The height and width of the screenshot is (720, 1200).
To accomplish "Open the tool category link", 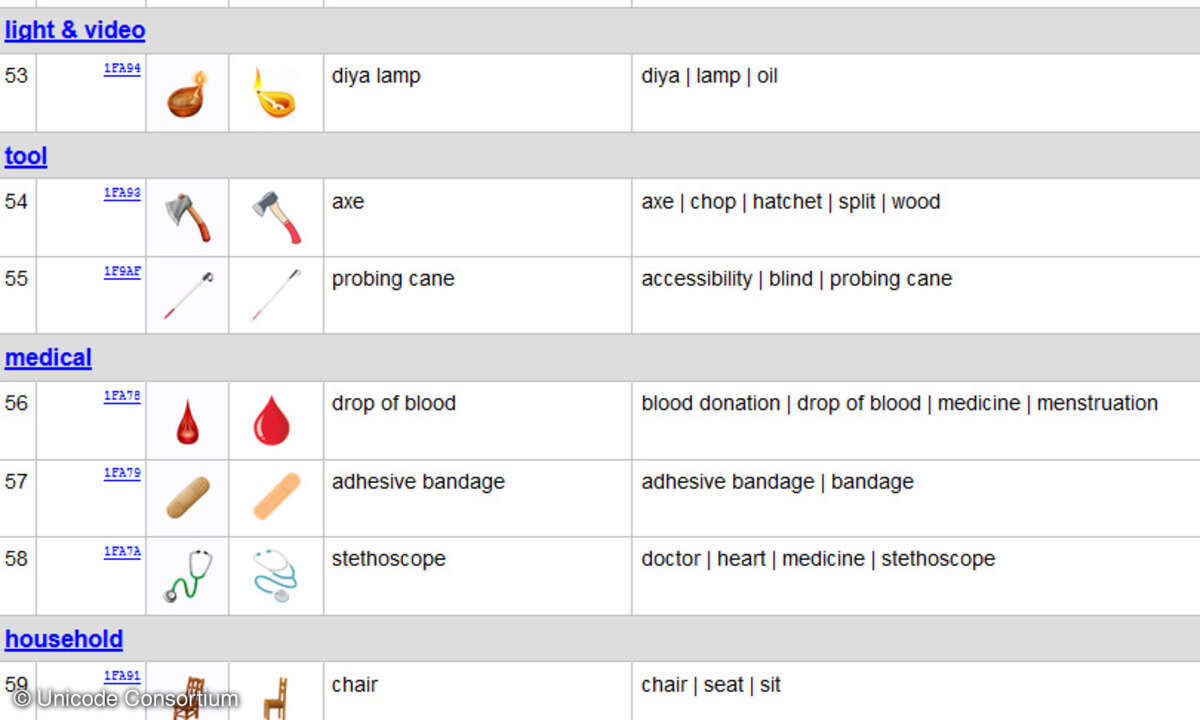I will [26, 156].
